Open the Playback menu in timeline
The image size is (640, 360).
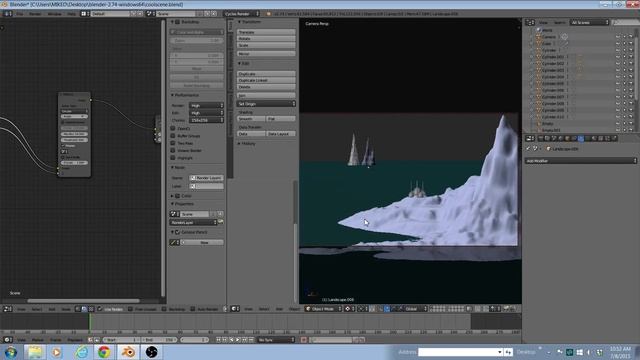[75, 340]
